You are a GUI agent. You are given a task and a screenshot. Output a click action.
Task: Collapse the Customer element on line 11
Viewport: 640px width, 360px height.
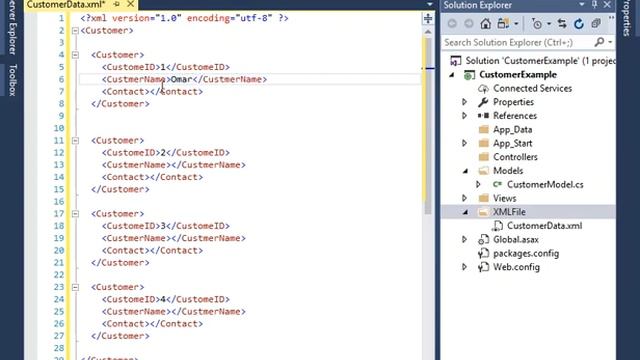click(x=75, y=141)
